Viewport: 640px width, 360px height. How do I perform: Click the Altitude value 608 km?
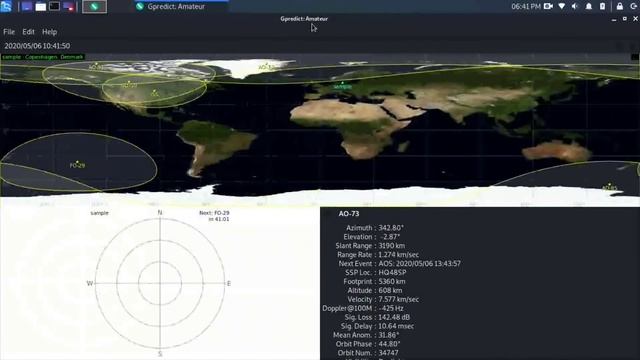click(x=390, y=291)
